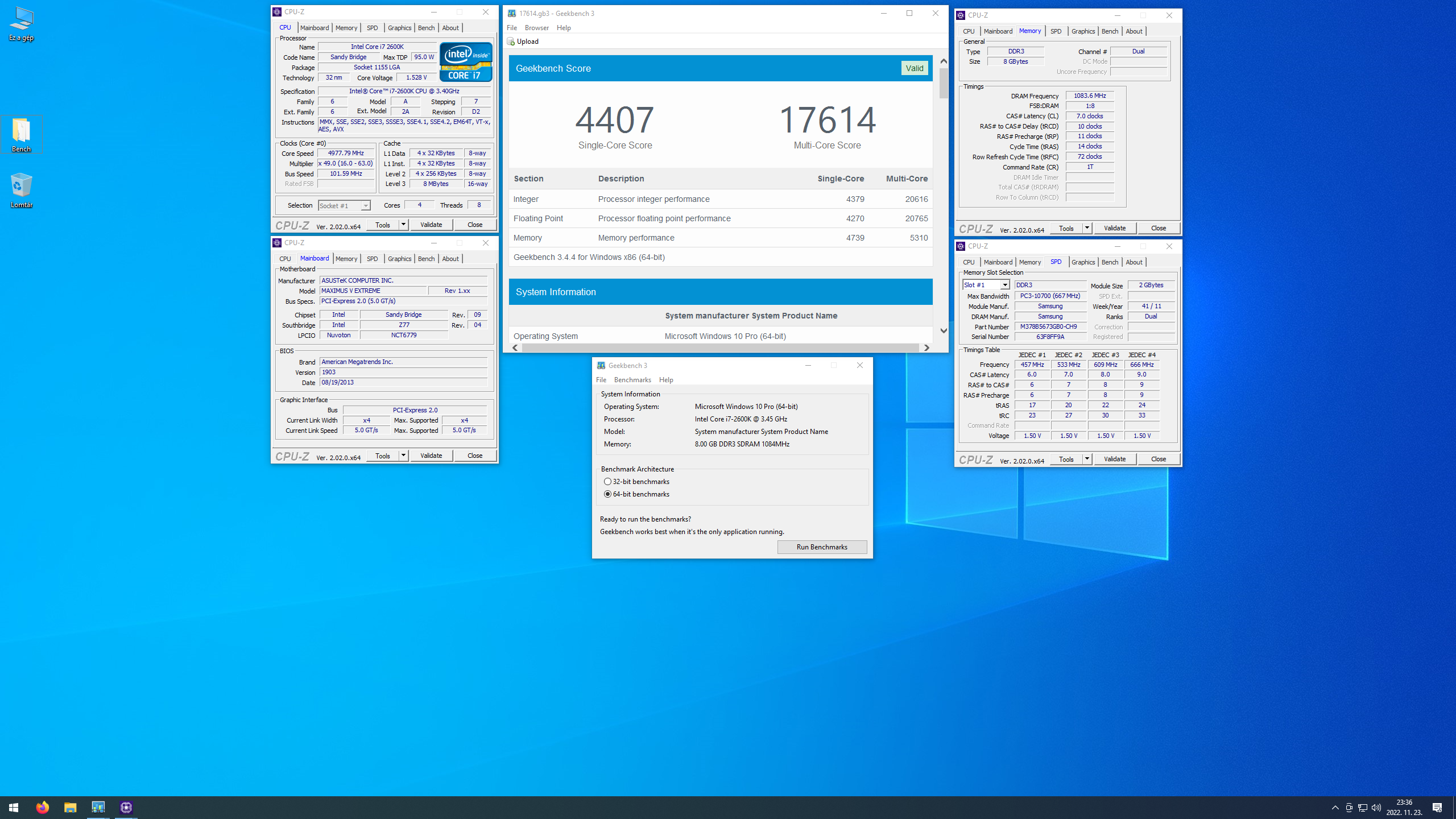Screen dimensions: 1456x819
Task: Click Tools button in CPU-Z Memory window
Action: point(1066,228)
